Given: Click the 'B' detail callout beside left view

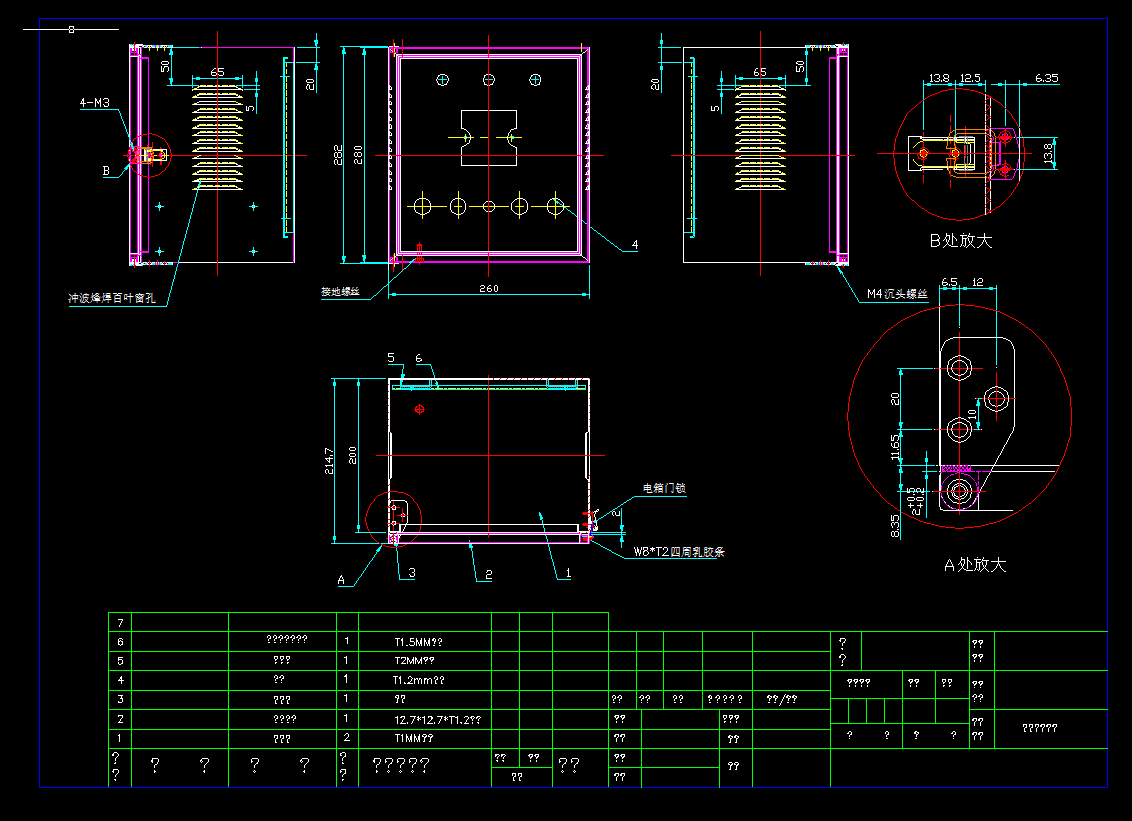Looking at the screenshot, I should tap(106, 171).
